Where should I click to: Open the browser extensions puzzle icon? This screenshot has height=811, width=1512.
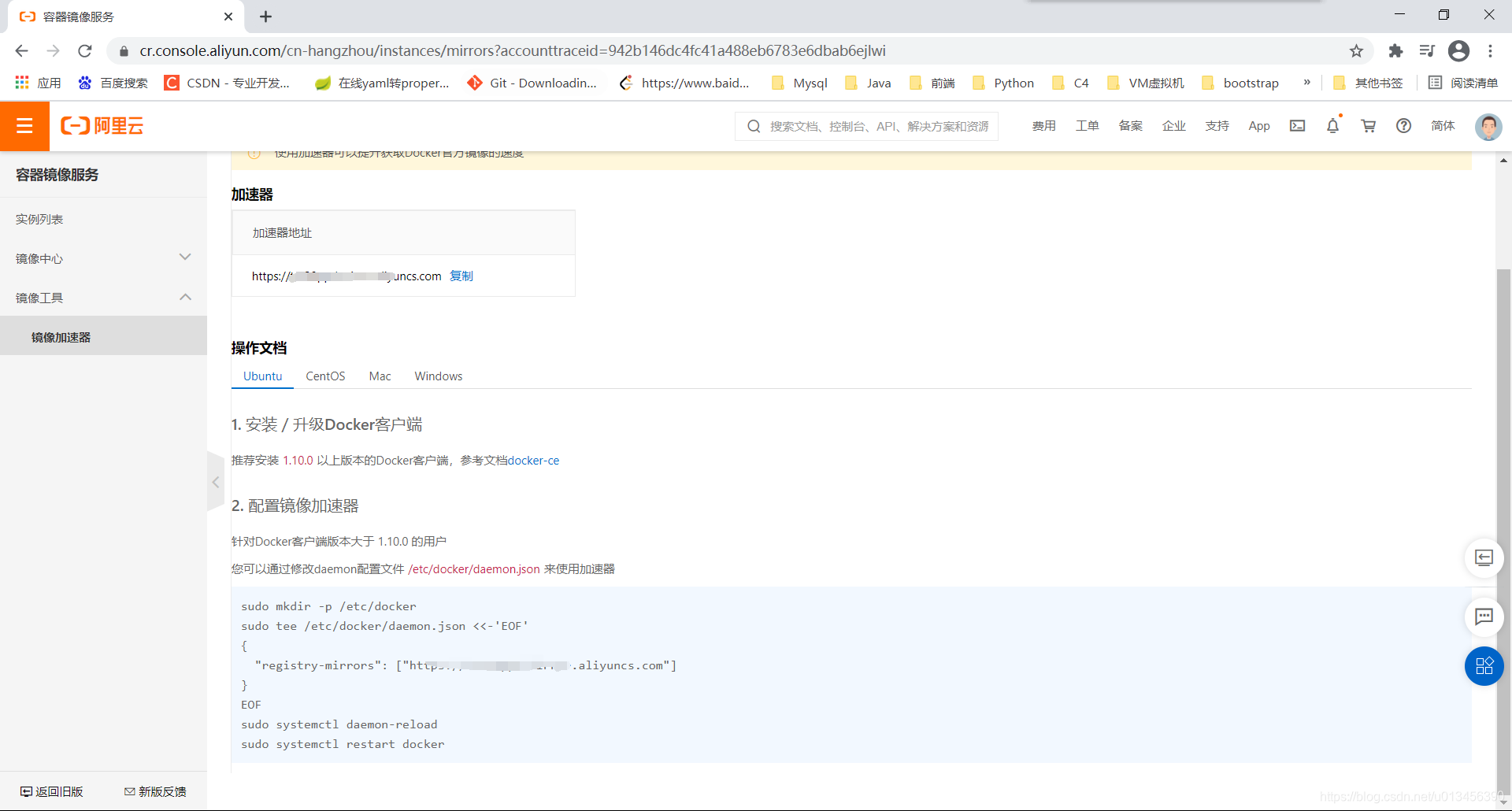[1395, 51]
